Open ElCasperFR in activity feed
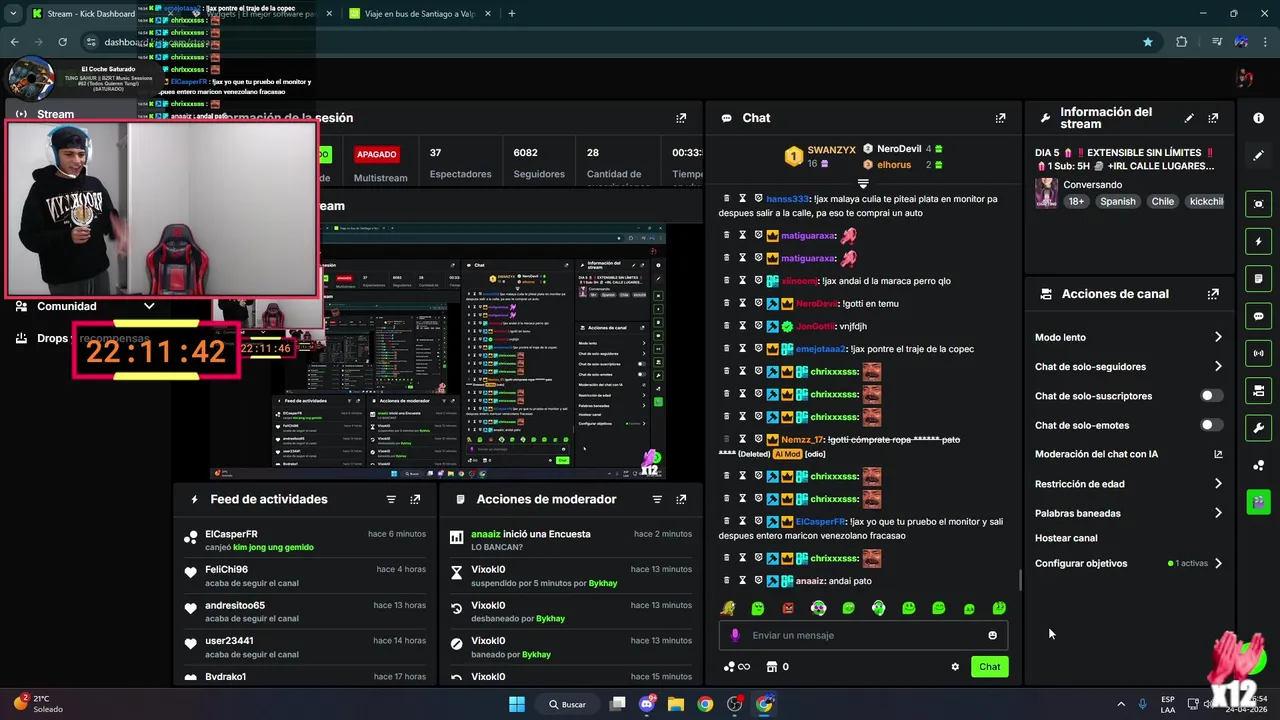 pyautogui.click(x=231, y=534)
